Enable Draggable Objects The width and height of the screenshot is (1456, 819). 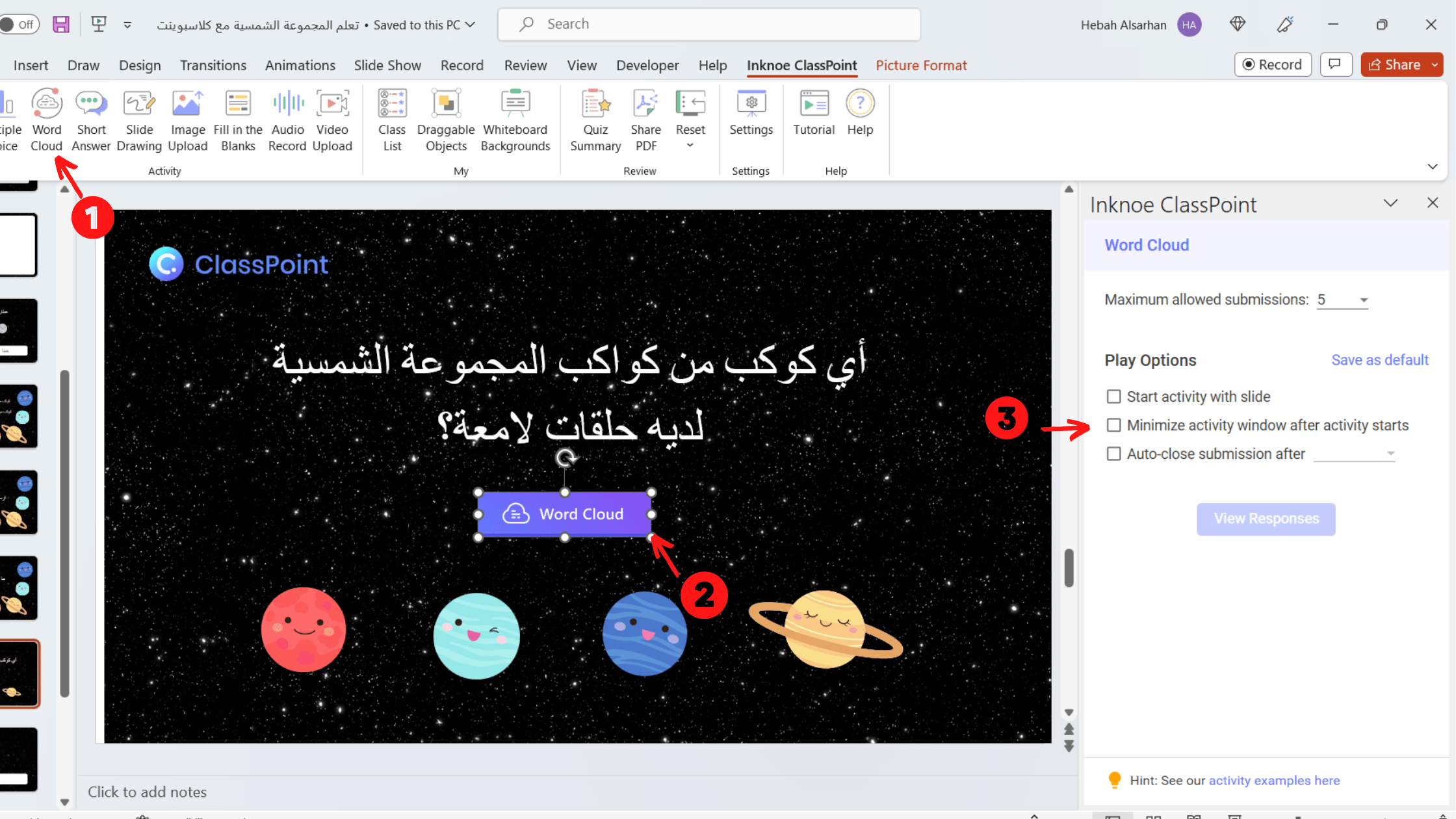click(x=446, y=121)
